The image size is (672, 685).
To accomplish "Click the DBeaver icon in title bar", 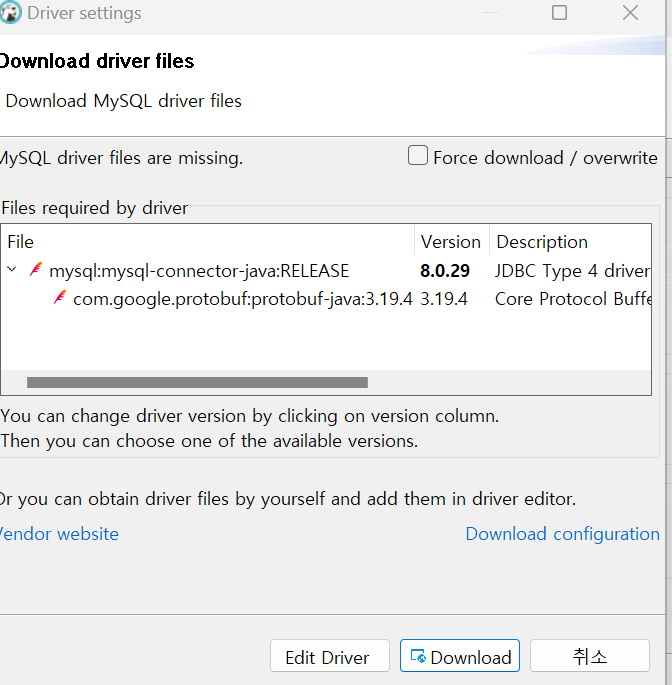I will [x=10, y=12].
